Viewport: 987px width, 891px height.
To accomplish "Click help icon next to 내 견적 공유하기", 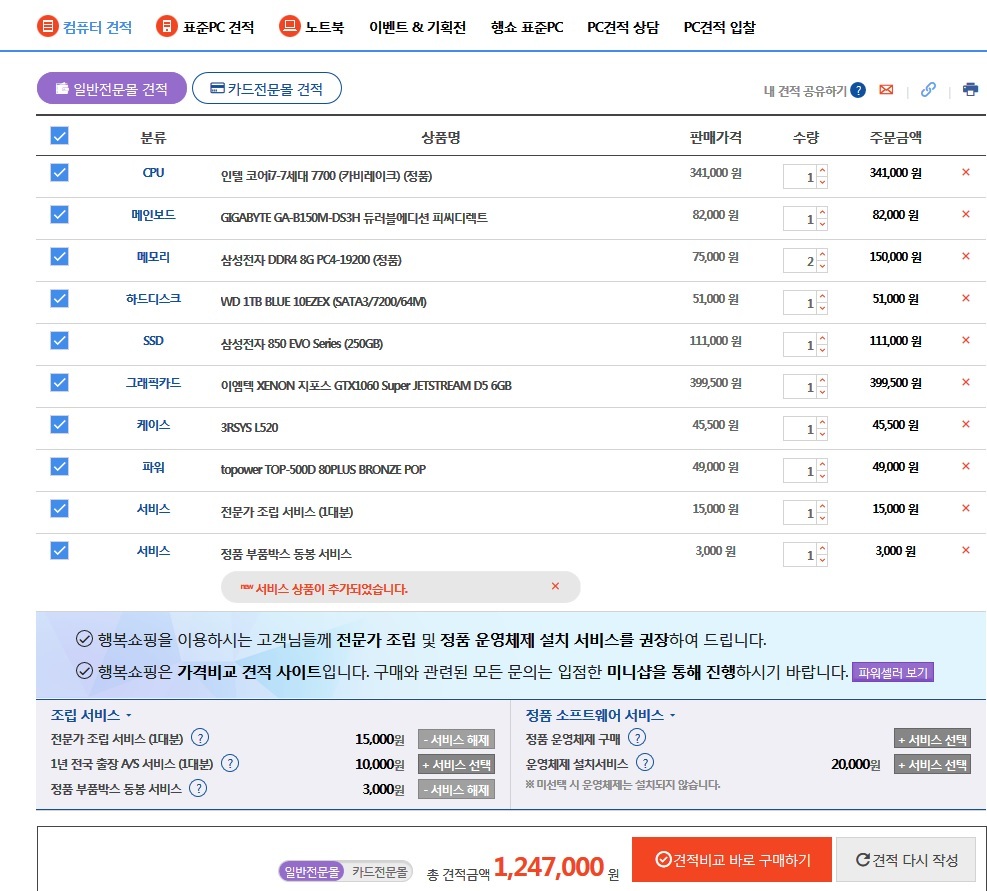I will [x=857, y=91].
